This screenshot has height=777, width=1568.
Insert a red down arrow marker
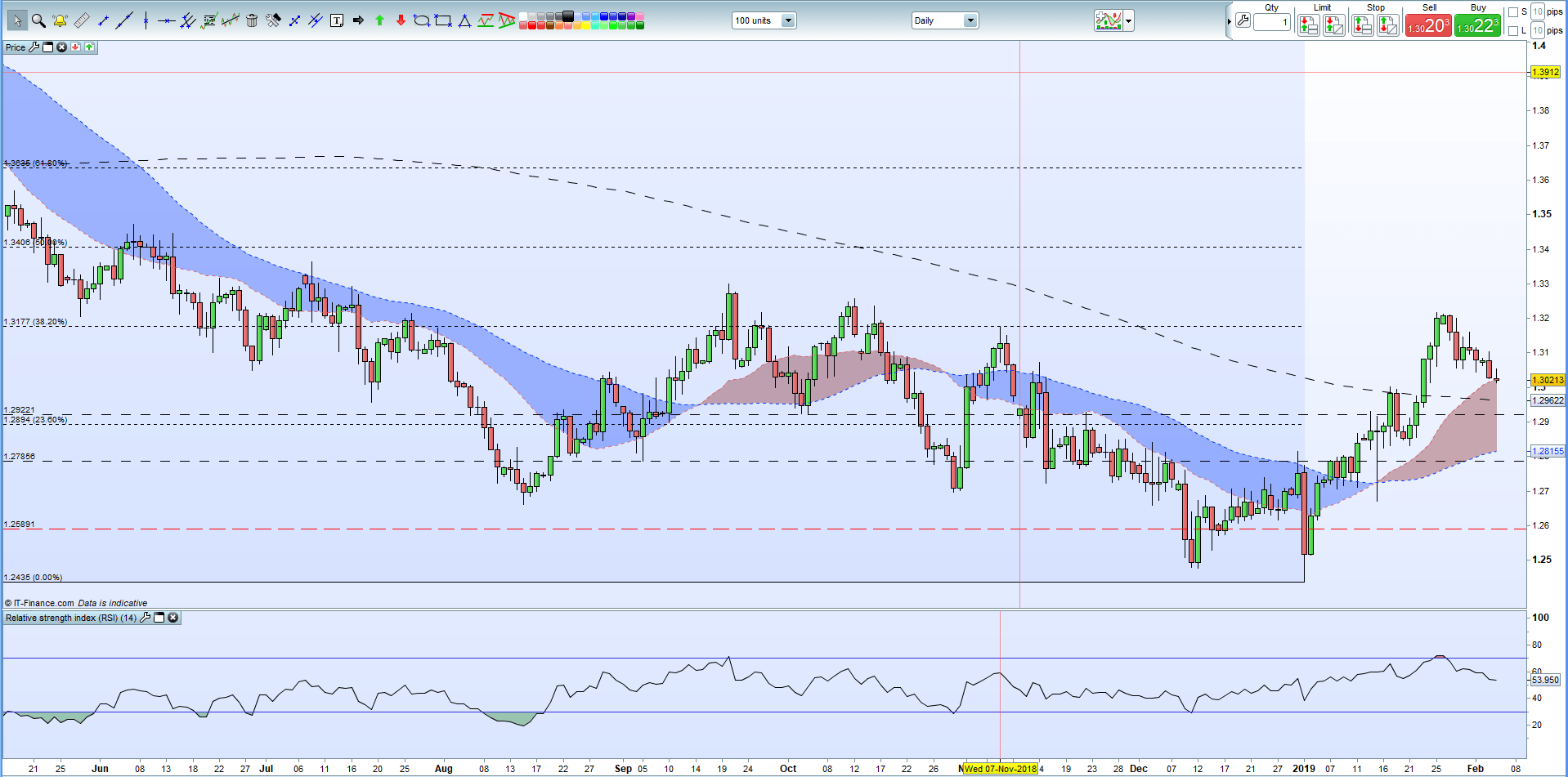pyautogui.click(x=401, y=20)
